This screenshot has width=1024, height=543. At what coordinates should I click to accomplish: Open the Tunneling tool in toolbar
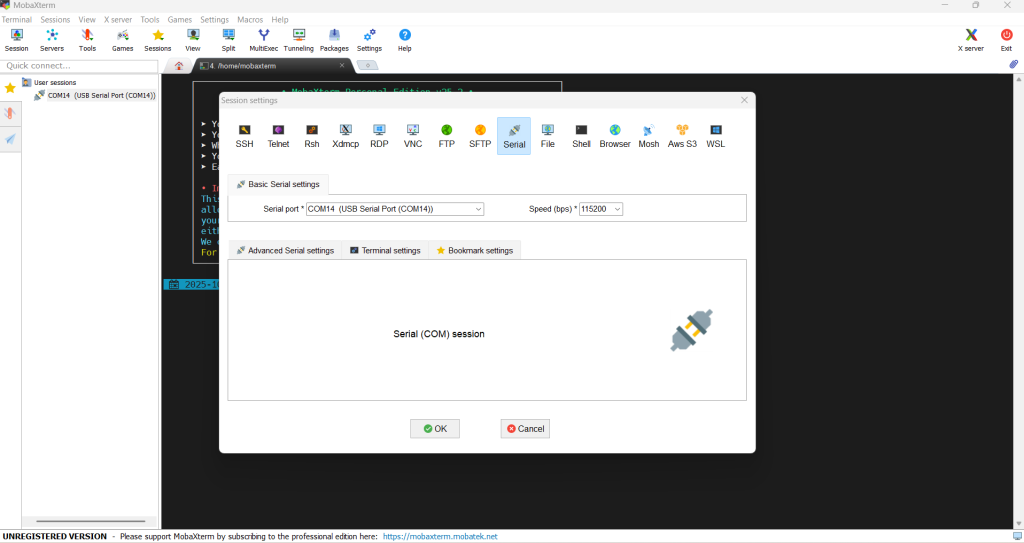pos(298,39)
